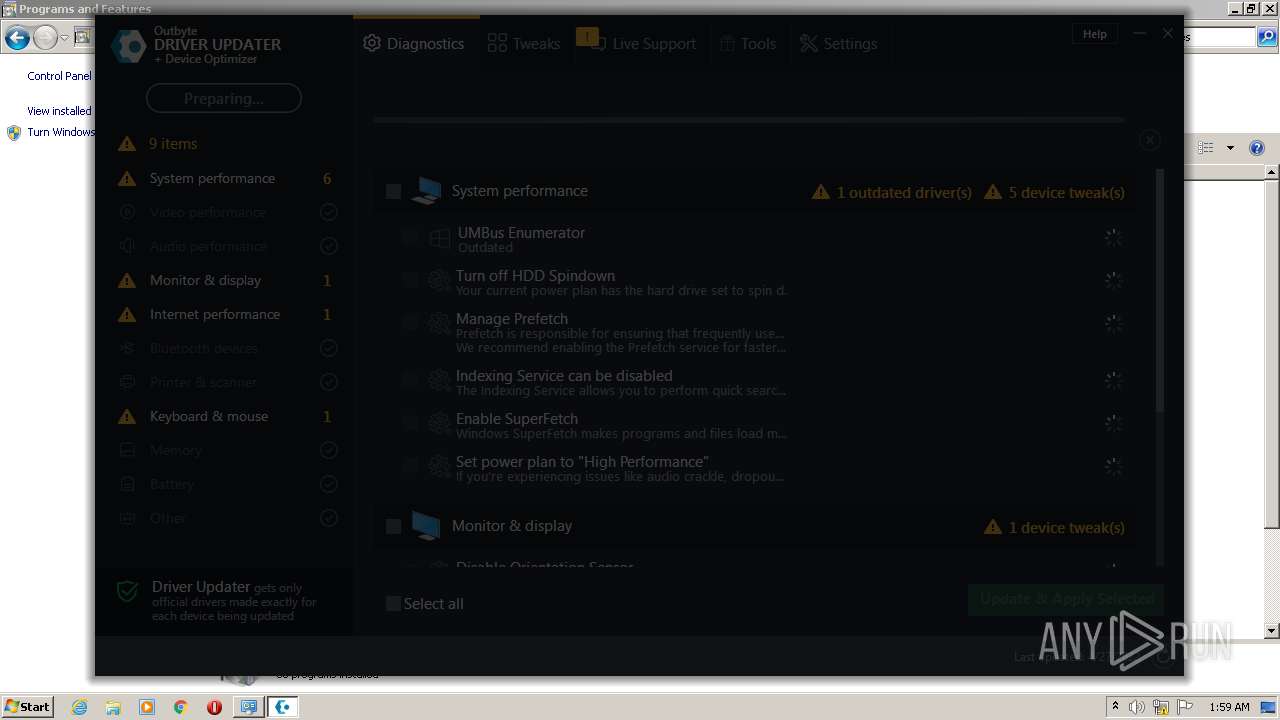Click Update & Apply Selected button
The image size is (1280, 720).
point(1066,599)
